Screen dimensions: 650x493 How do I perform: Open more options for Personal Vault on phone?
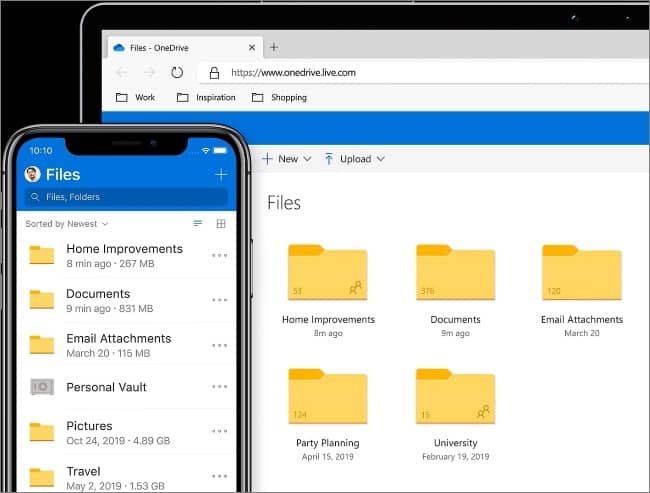(219, 386)
